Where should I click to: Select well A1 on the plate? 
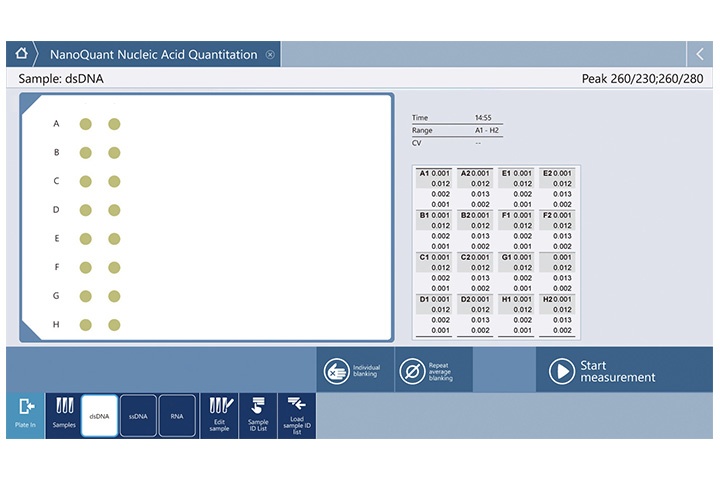(x=86, y=124)
